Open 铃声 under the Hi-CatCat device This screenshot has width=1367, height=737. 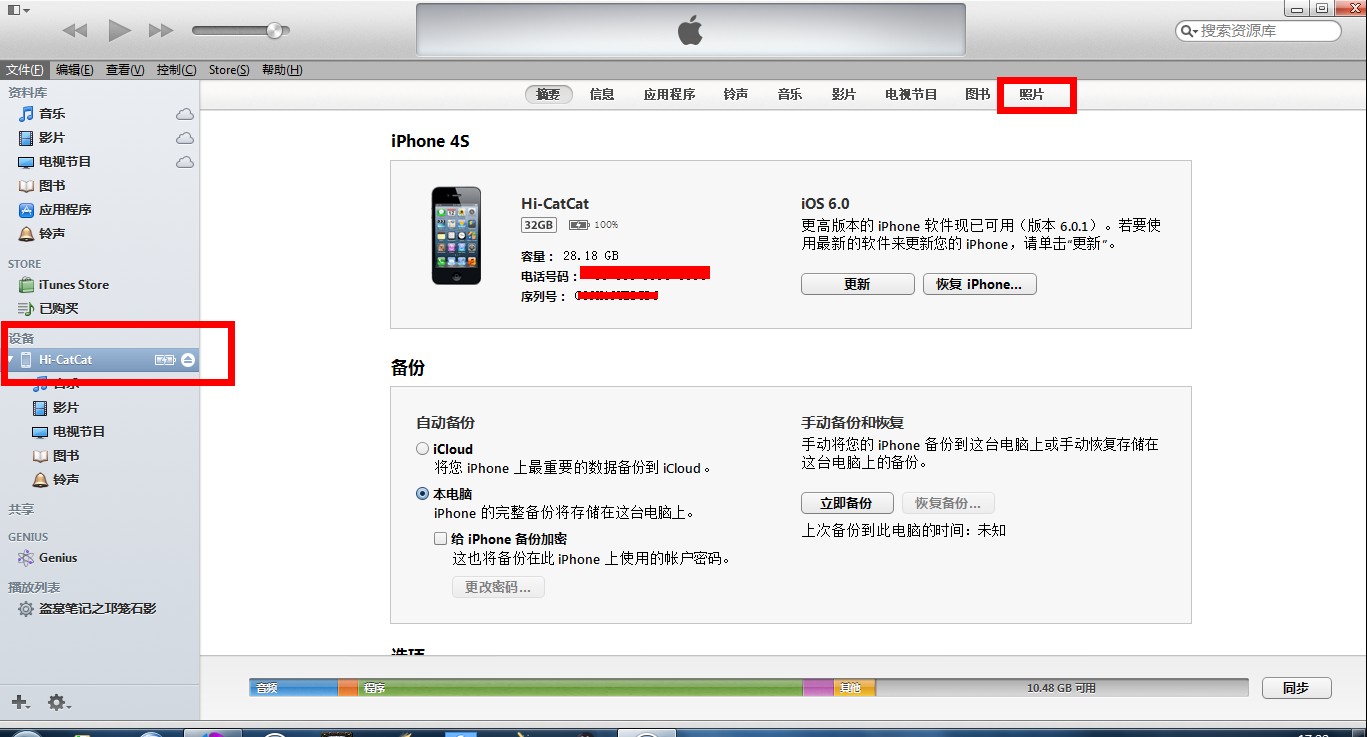click(x=65, y=480)
